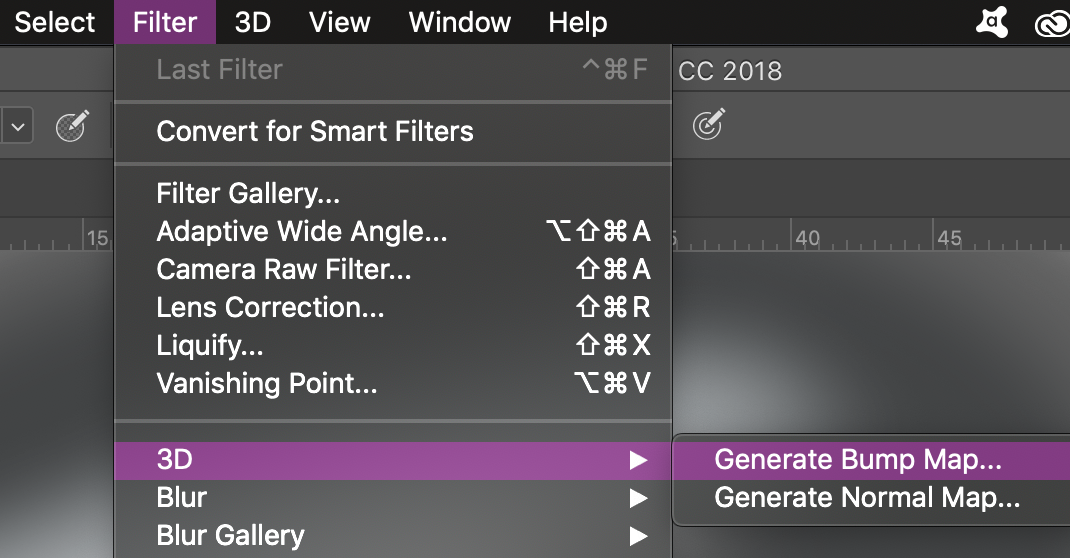Open the Help menu
Screen dimensions: 1070x558
(x=577, y=23)
